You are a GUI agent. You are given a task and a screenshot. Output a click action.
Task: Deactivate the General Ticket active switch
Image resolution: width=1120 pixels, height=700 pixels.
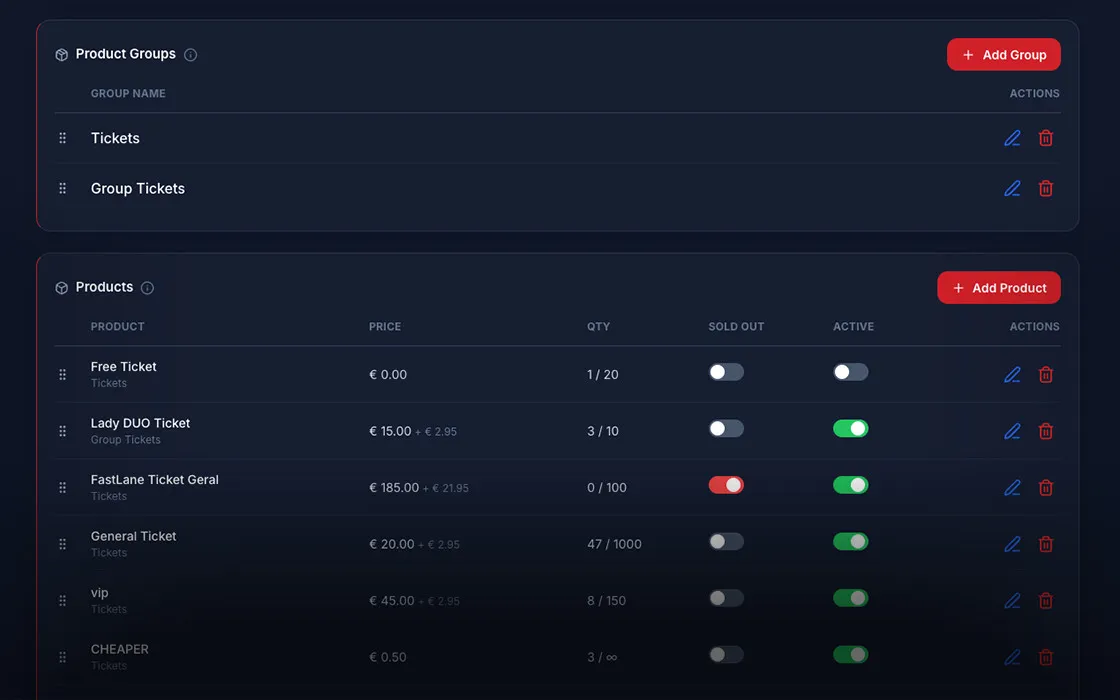(x=851, y=541)
